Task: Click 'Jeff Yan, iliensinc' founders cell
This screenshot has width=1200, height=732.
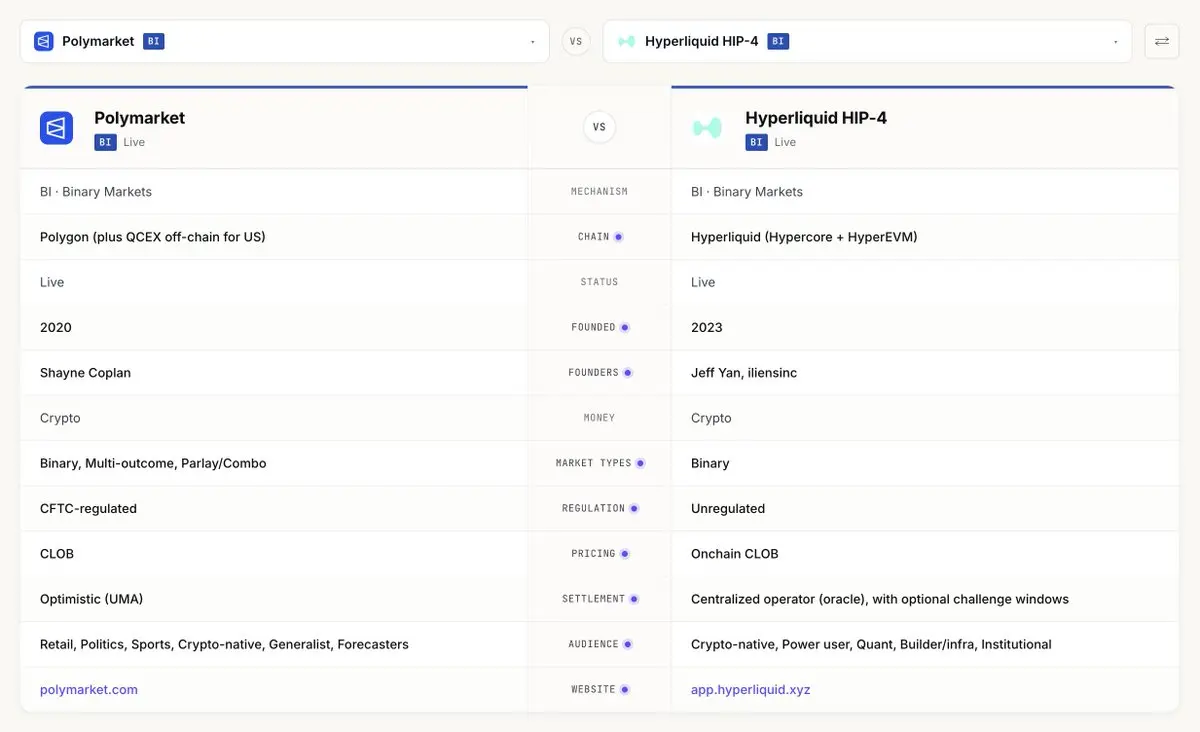Action: tap(744, 372)
